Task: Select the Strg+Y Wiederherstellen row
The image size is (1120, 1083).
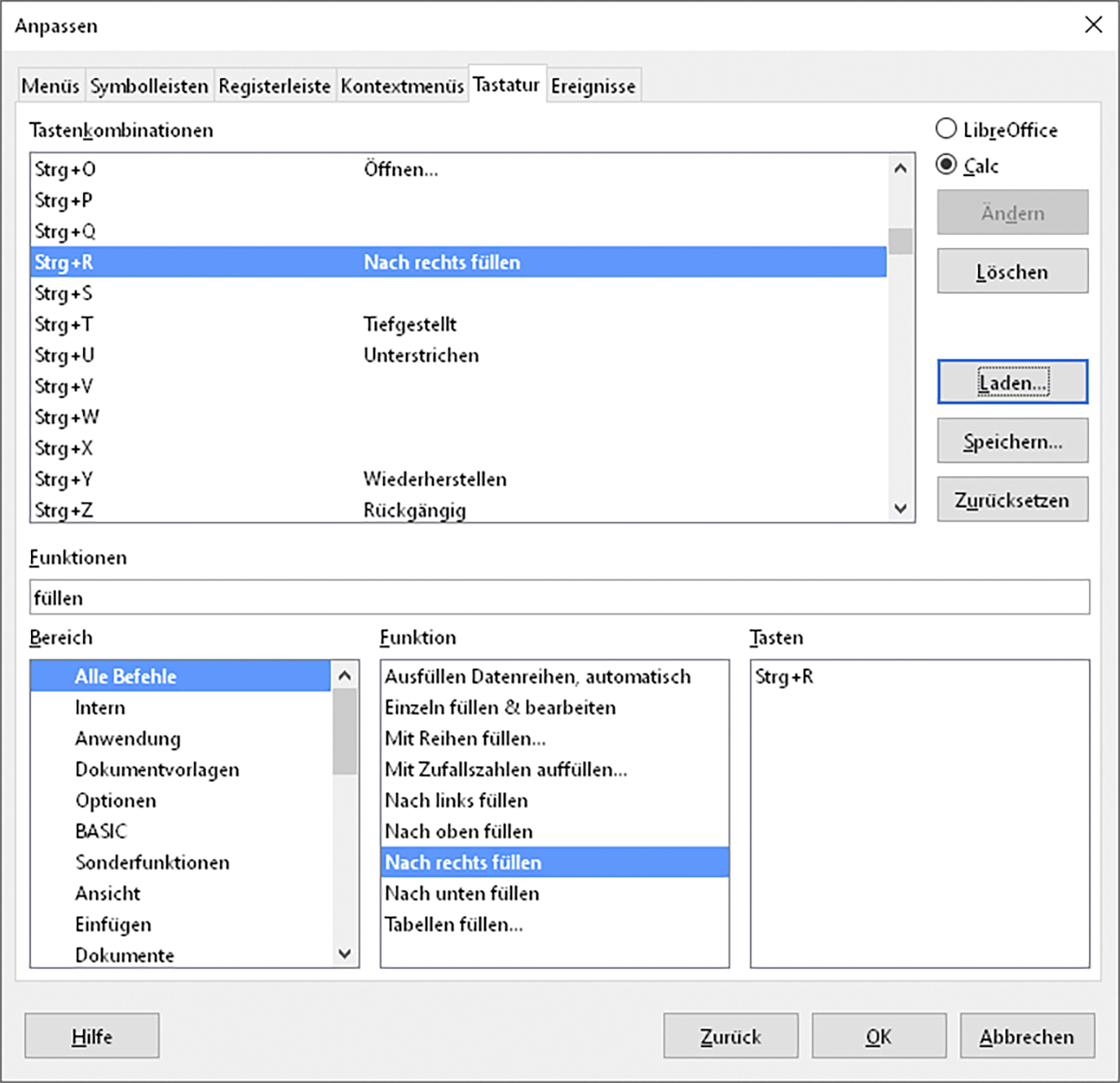Action: click(x=459, y=479)
